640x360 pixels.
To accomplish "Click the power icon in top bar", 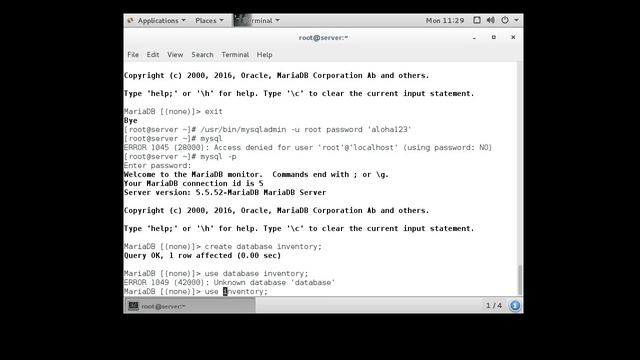I will [x=505, y=20].
